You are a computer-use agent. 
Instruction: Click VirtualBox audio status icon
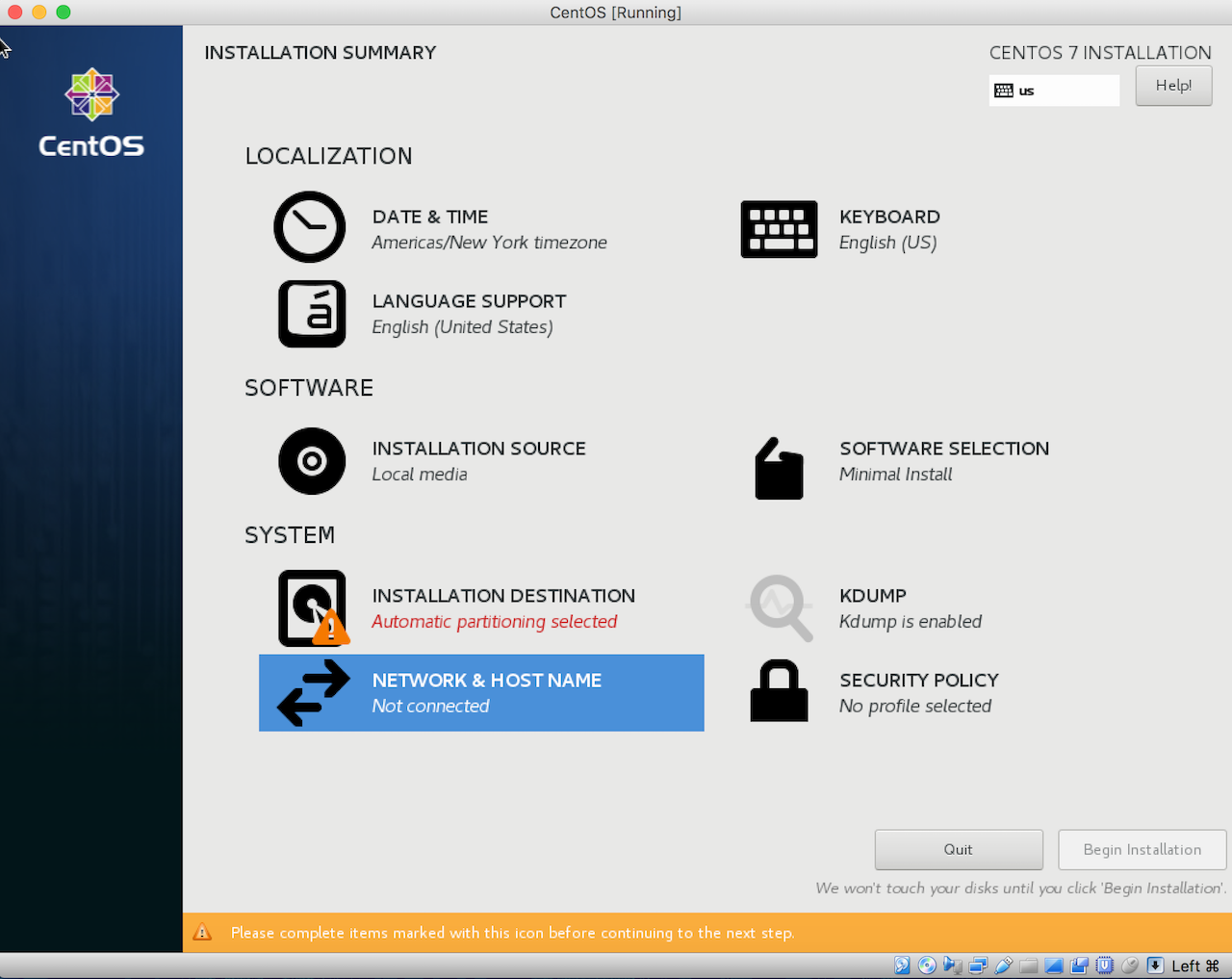(952, 966)
